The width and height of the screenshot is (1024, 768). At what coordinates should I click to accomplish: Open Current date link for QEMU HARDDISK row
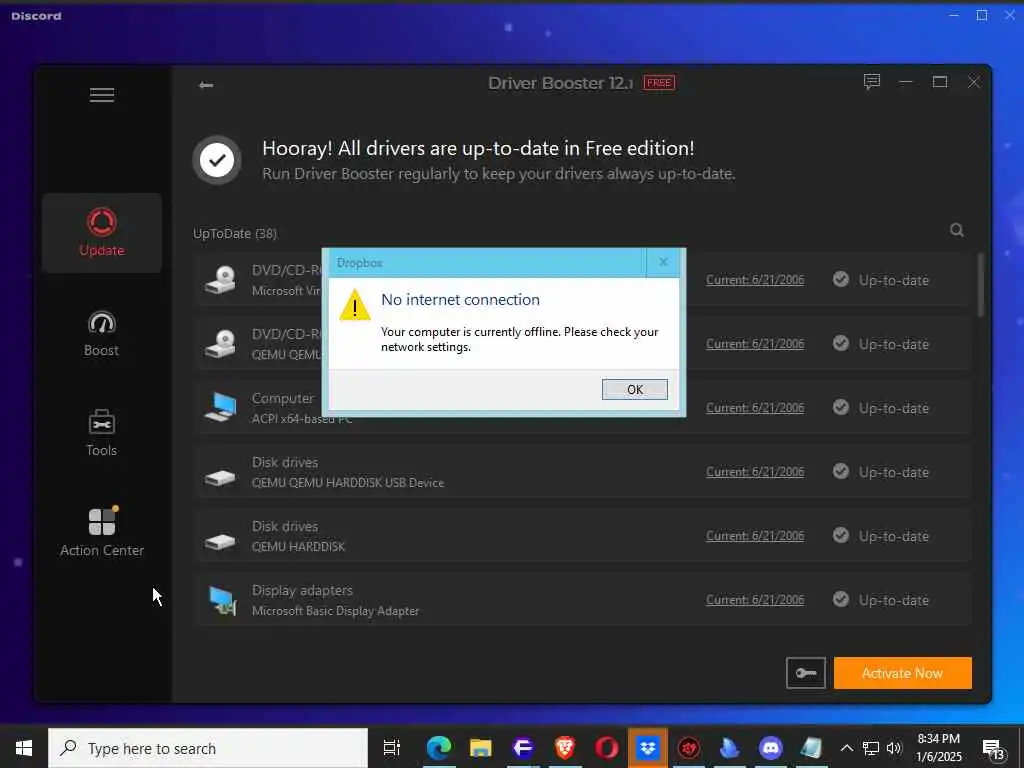tap(755, 536)
